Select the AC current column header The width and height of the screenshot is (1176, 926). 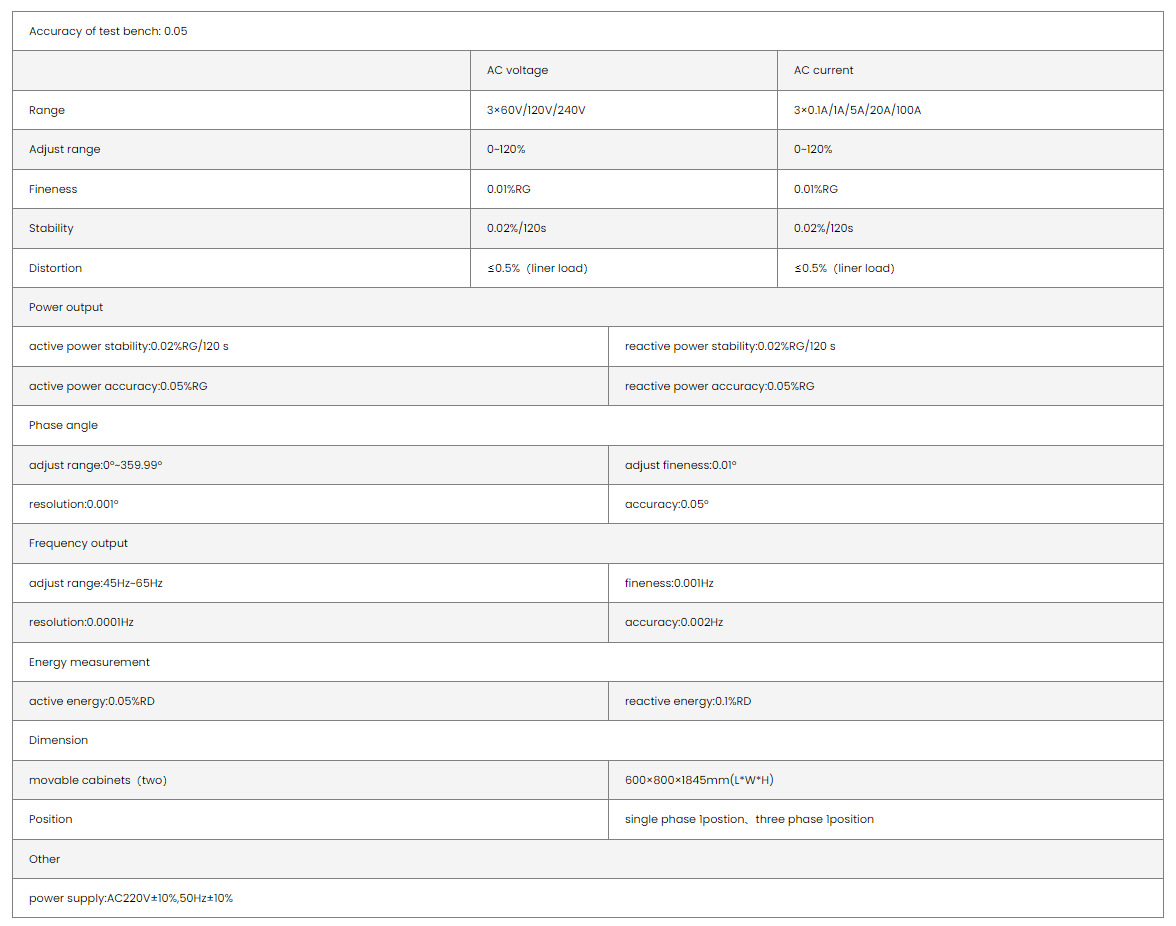tap(823, 70)
